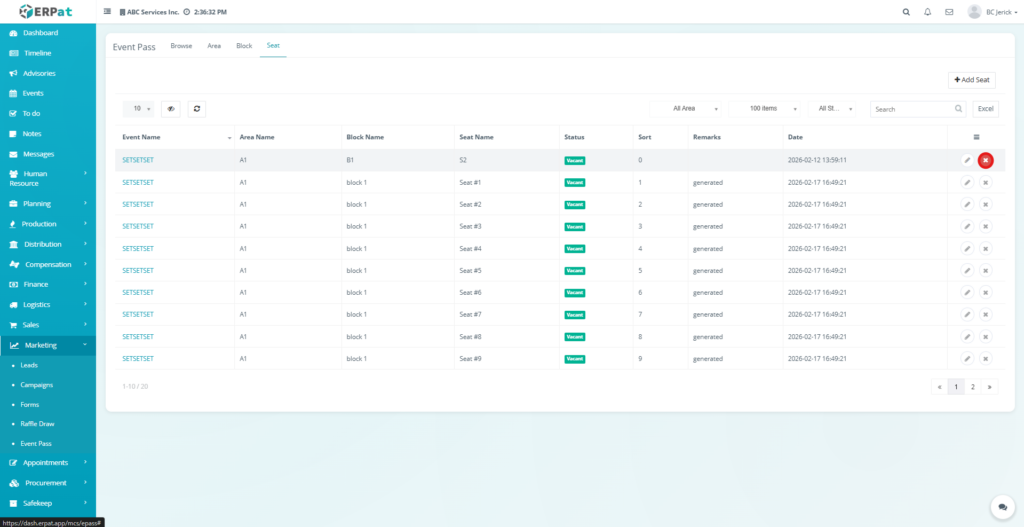1024x527 pixels.
Task: Expand the rows-per-page dropdown showing 10
Action: pos(139,109)
